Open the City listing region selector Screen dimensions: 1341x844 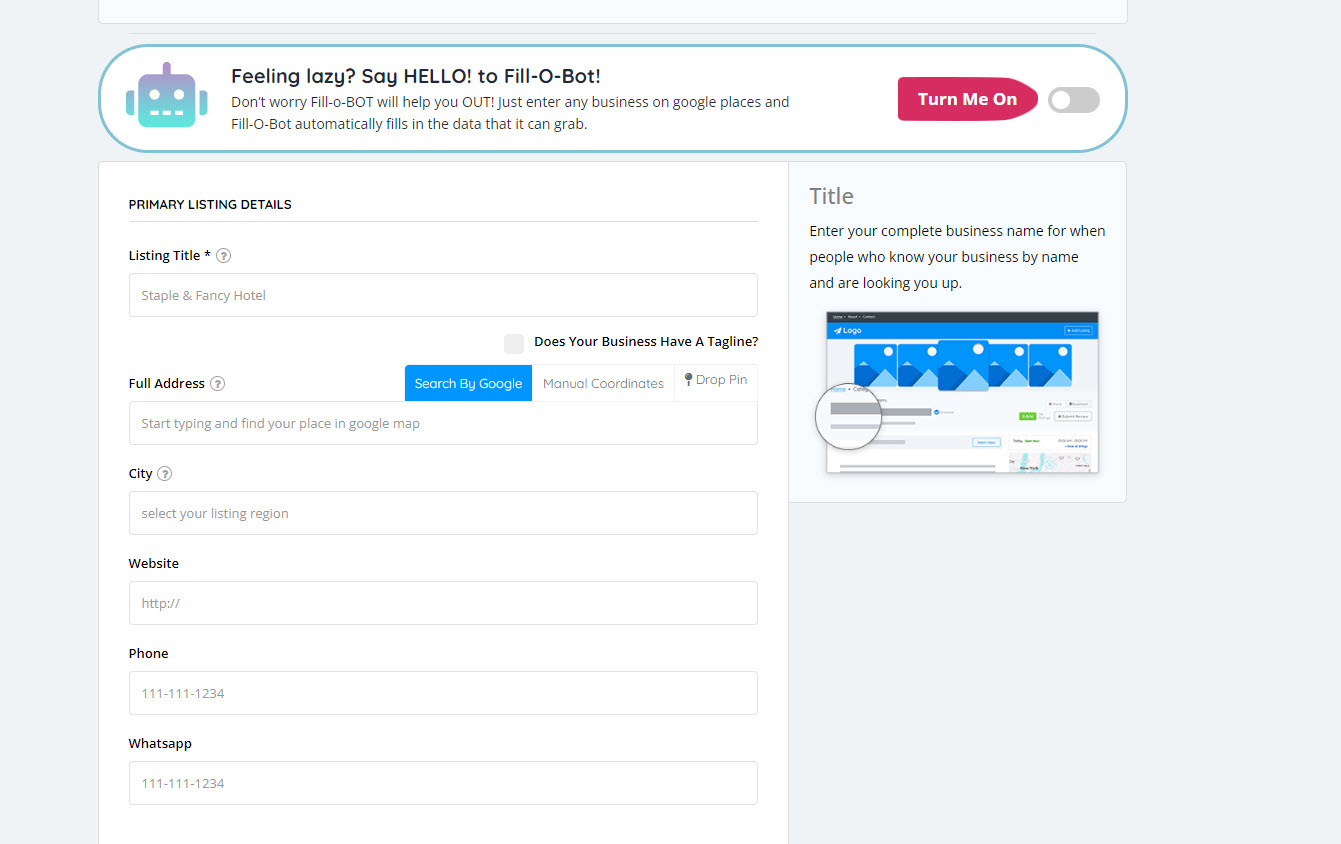443,513
